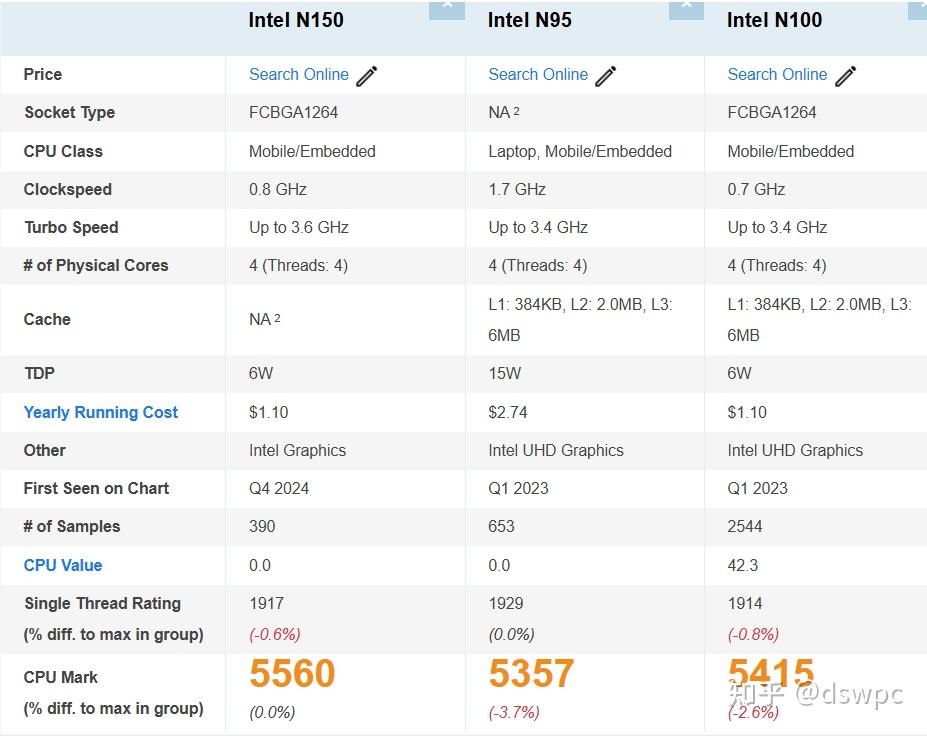Click the 5560 CPU Mark score
This screenshot has height=736, width=927.
(292, 674)
